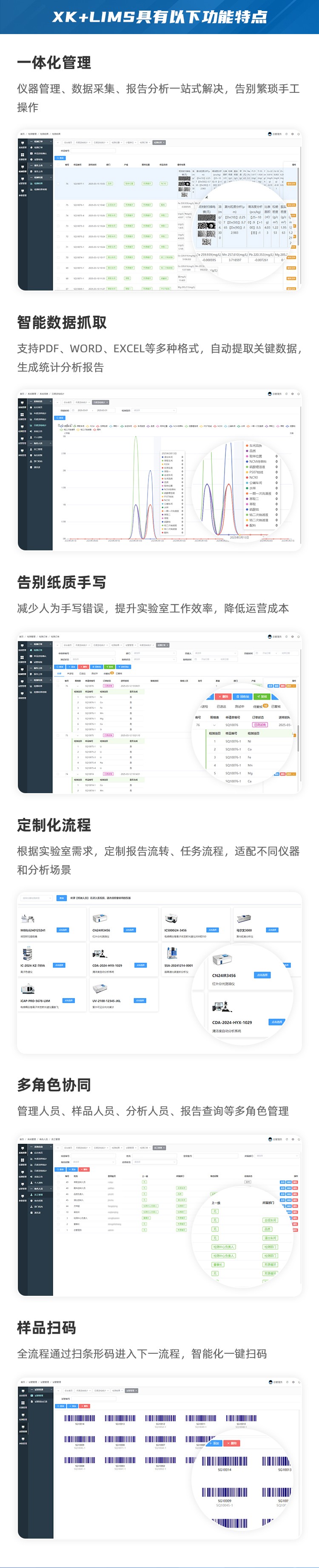Viewport: 319px width, 1568px height.
Task: Click the MB8L6240123241 instrument icon
Action: [x=27, y=918]
